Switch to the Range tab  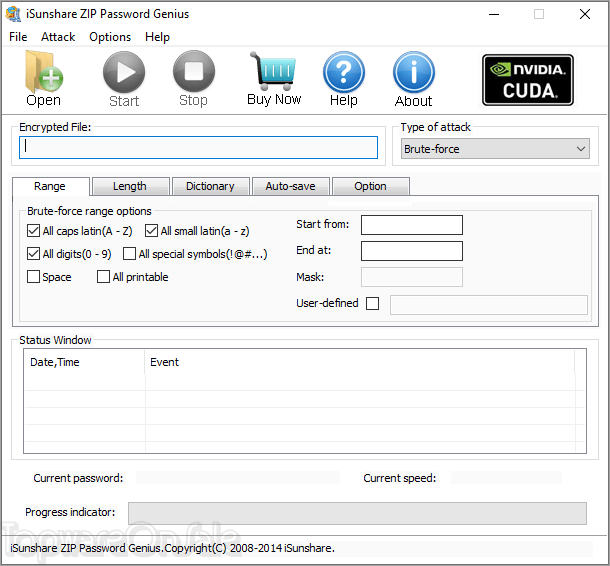(50, 186)
